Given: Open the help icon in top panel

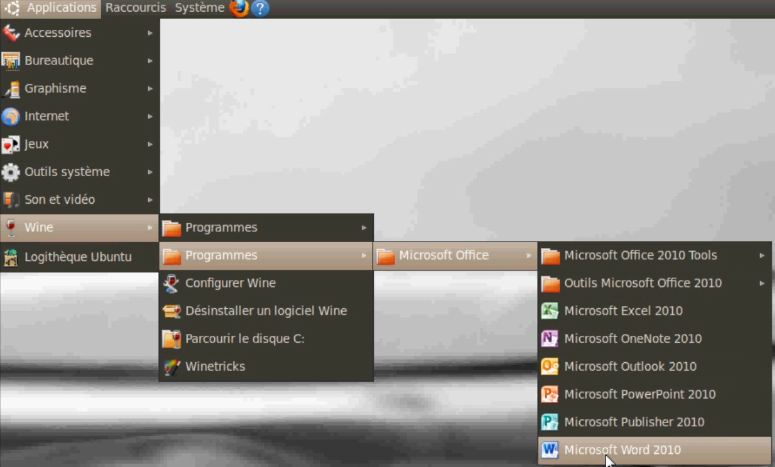Looking at the screenshot, I should pyautogui.click(x=260, y=8).
